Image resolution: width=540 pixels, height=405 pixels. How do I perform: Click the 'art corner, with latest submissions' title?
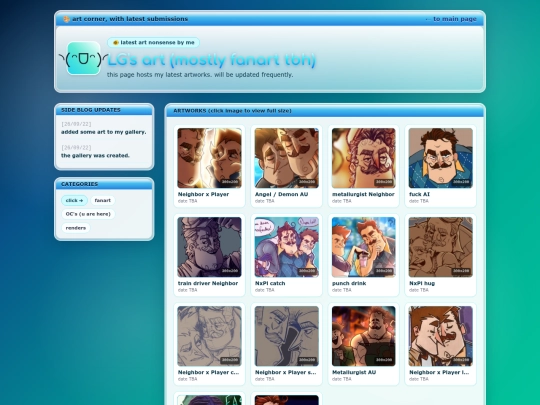tap(130, 19)
